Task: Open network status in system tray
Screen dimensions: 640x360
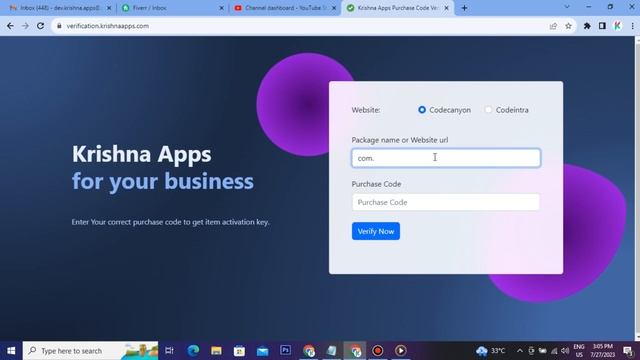Action: click(x=554, y=351)
